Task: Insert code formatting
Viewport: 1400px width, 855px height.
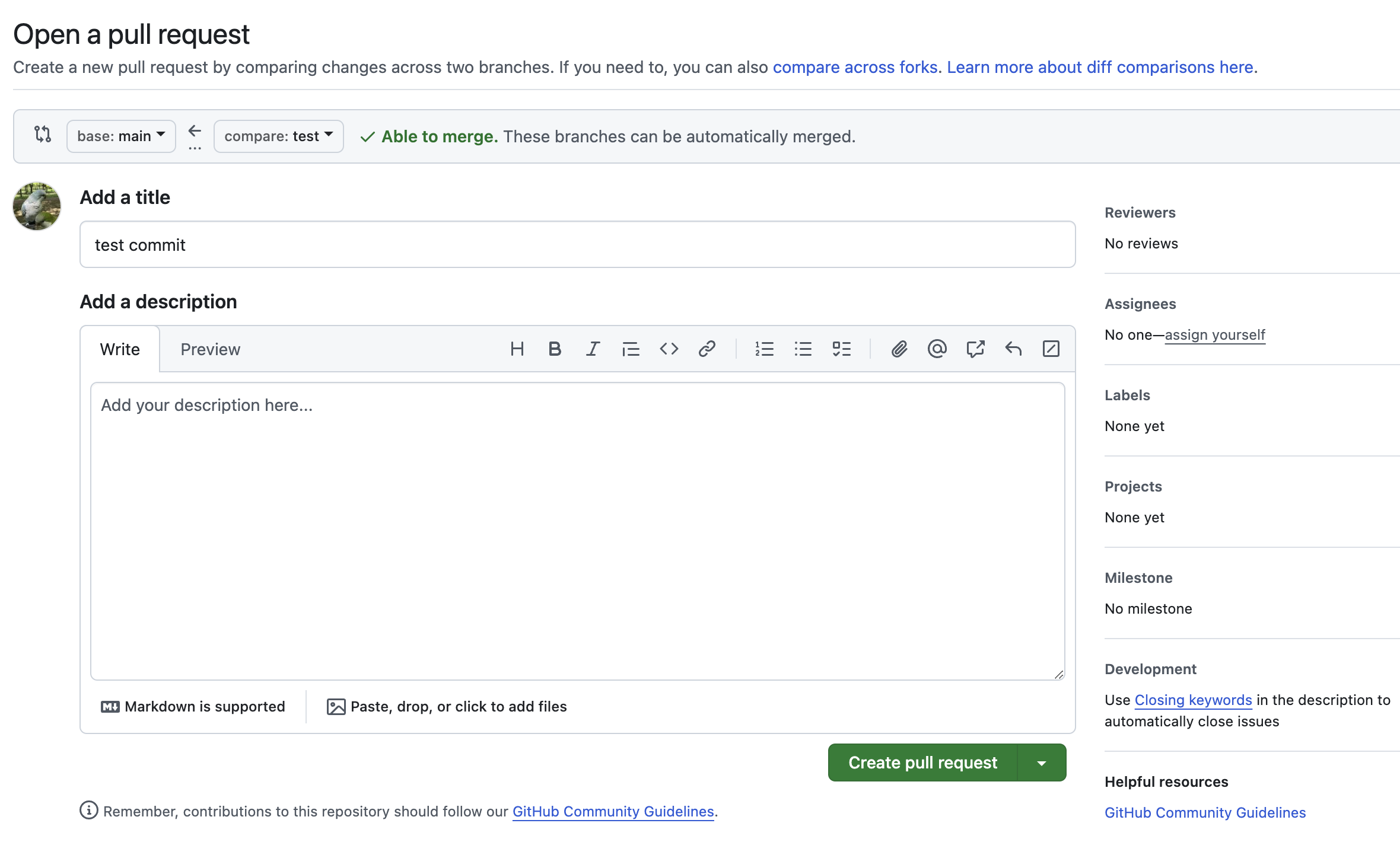Action: click(x=669, y=349)
